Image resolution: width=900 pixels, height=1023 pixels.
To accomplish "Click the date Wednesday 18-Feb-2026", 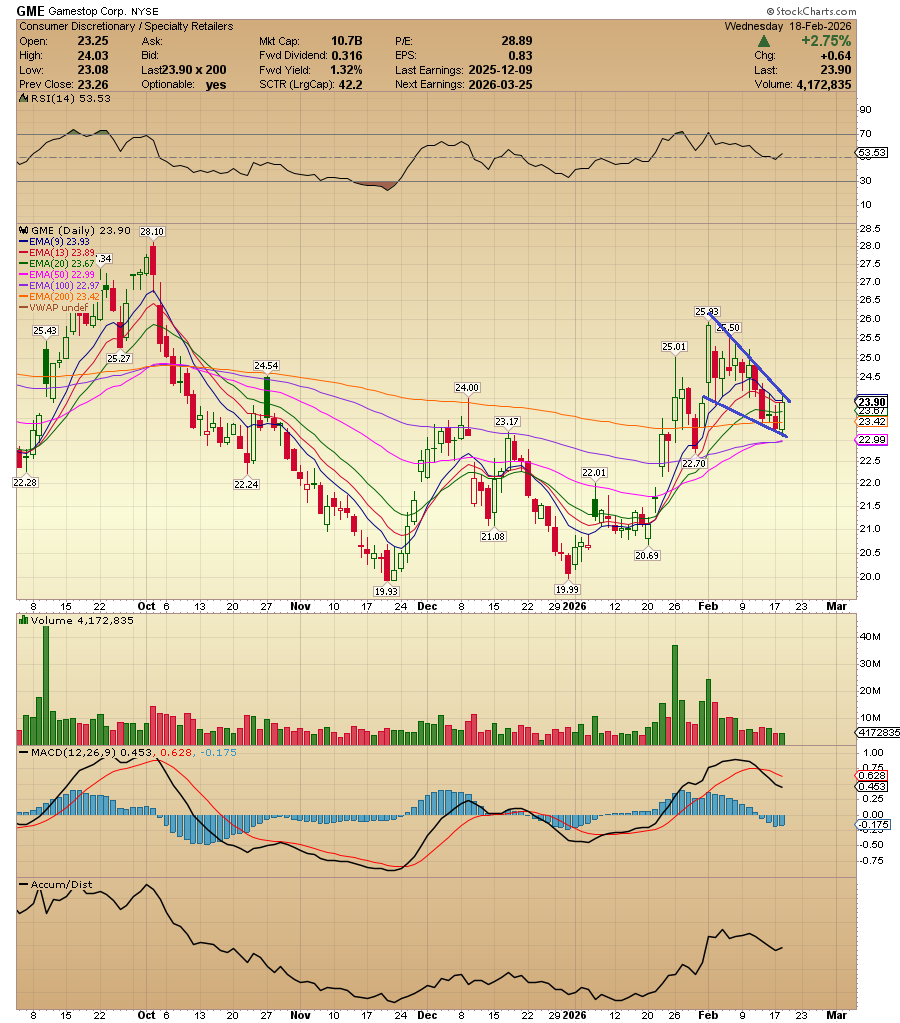I will 788,26.
